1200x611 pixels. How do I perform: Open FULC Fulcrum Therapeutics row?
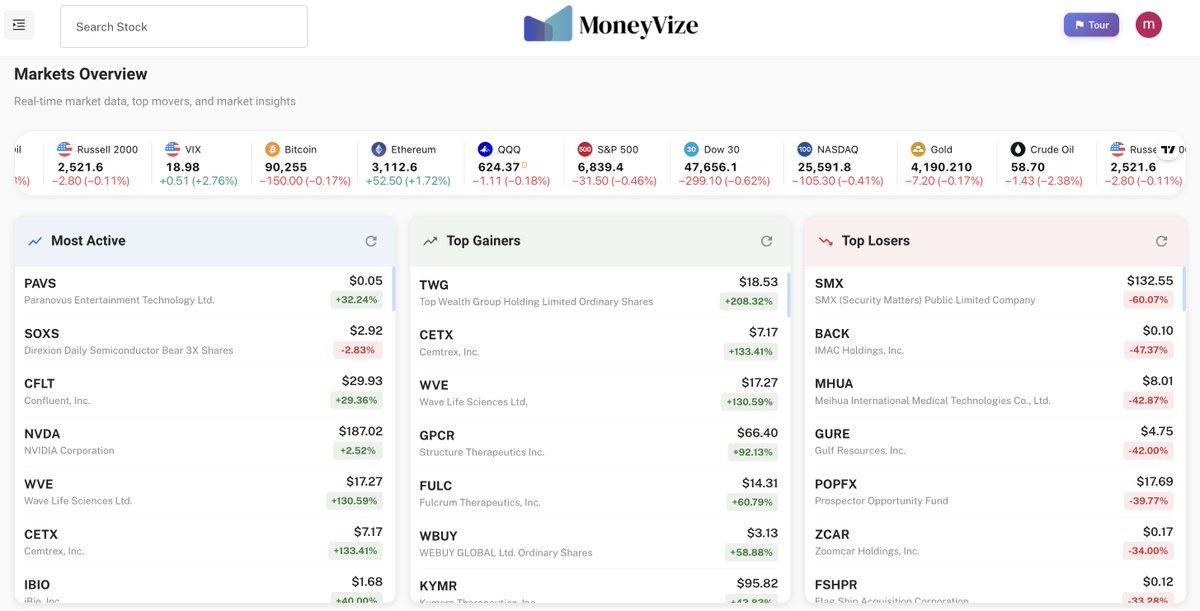[599, 493]
